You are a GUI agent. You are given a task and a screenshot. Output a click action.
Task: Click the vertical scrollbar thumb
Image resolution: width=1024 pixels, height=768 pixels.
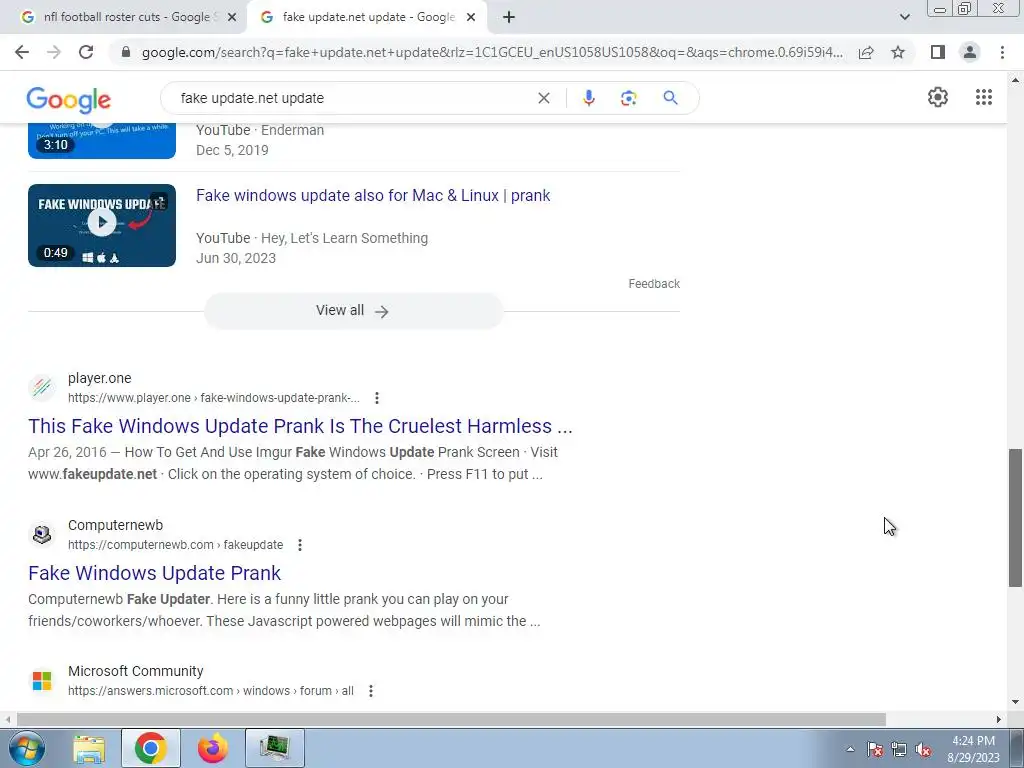pyautogui.click(x=1016, y=518)
